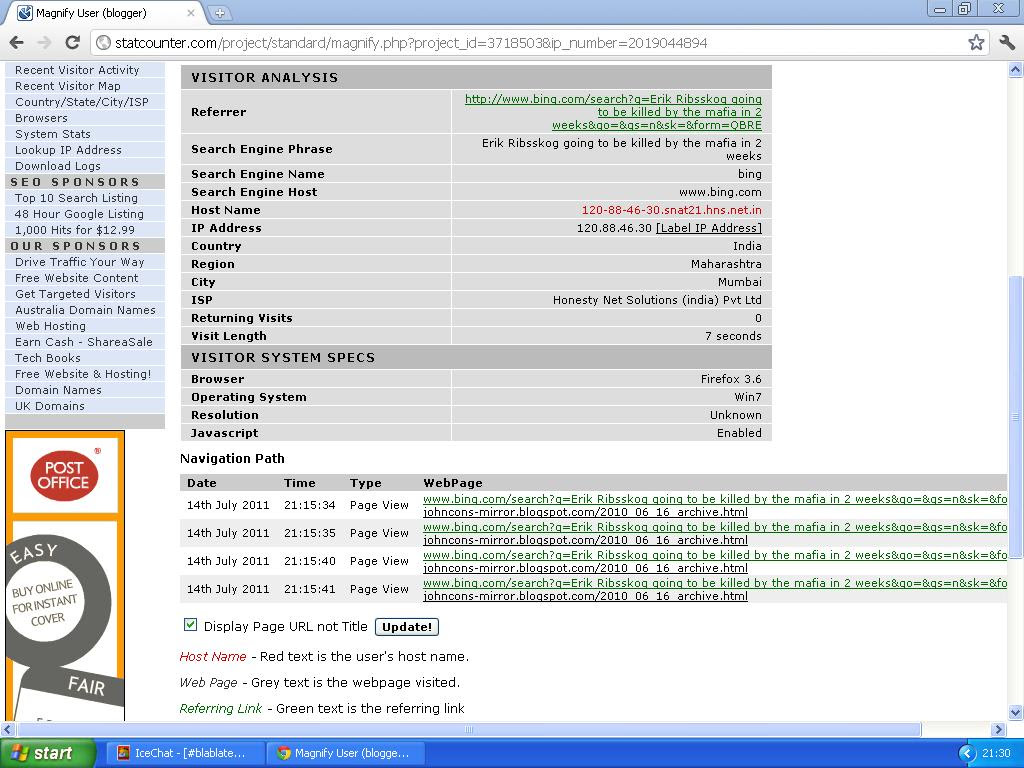Click the Domain Names sponsor link
Screen dimensions: 1024x768
point(58,390)
